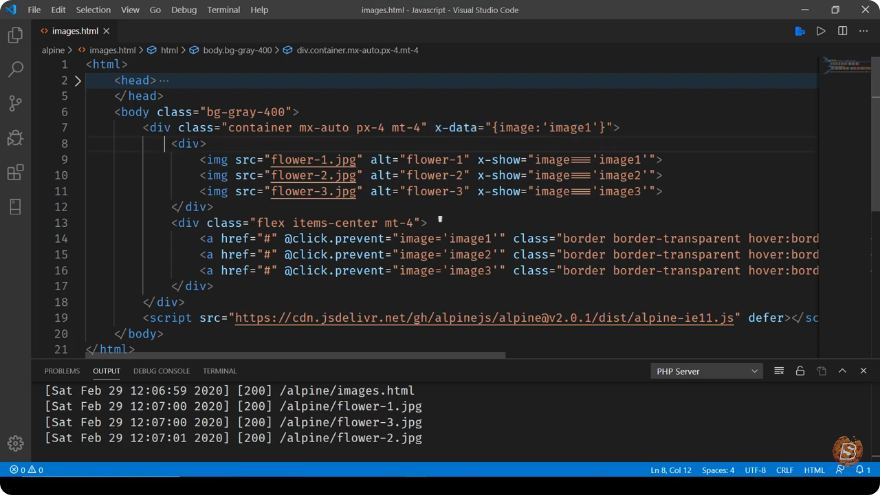880x495 pixels.
Task: Click the editor vertical scrollbar thumb
Action: (x=875, y=134)
